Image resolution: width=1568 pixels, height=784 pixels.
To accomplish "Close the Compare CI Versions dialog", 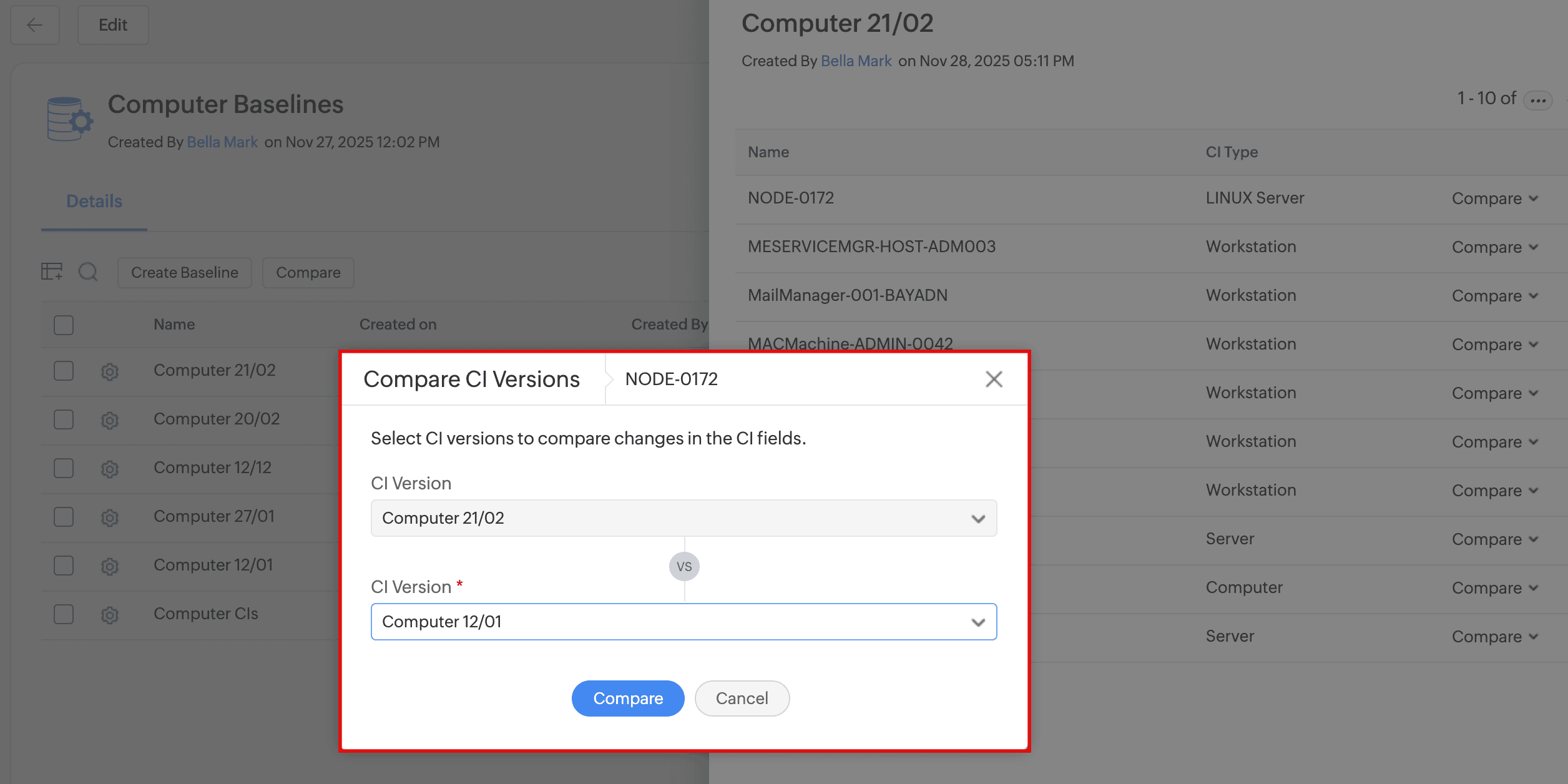I will 994,379.
